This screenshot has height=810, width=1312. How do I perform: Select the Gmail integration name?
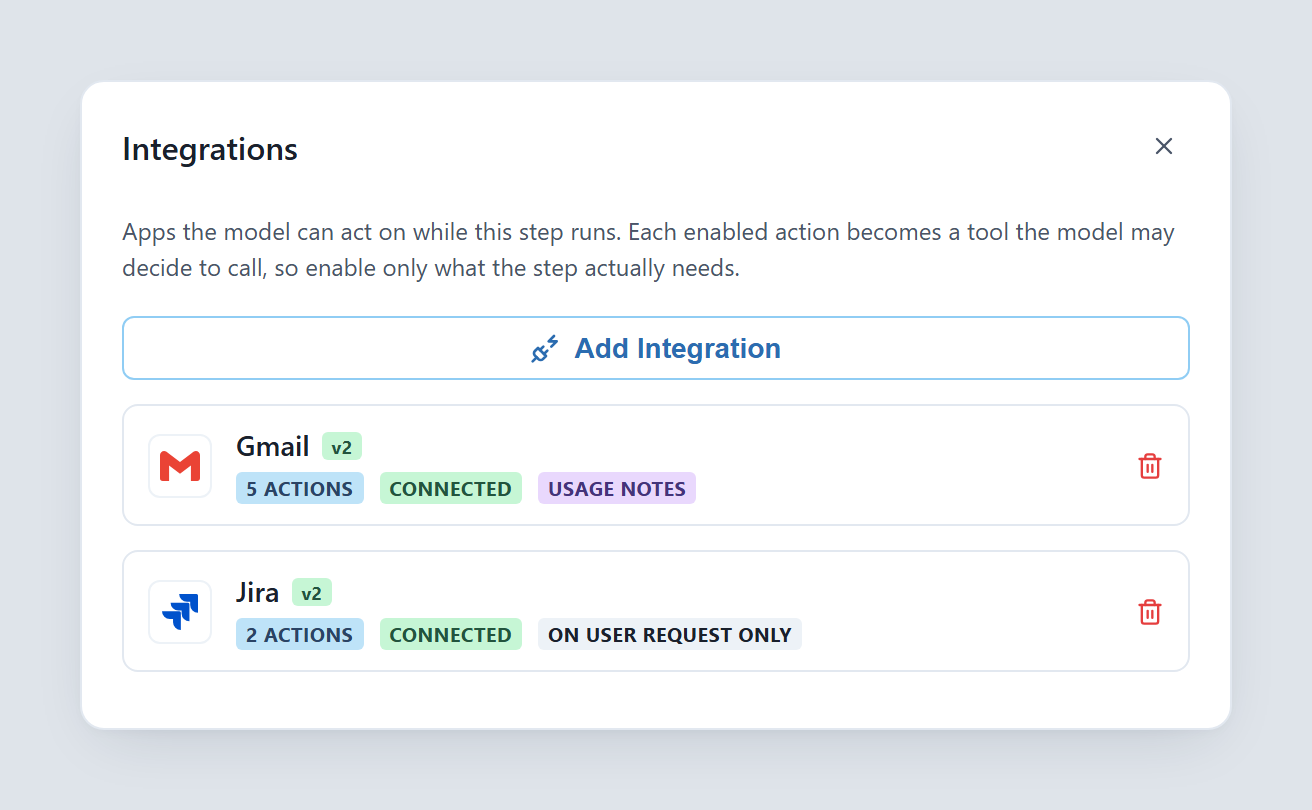(x=273, y=446)
